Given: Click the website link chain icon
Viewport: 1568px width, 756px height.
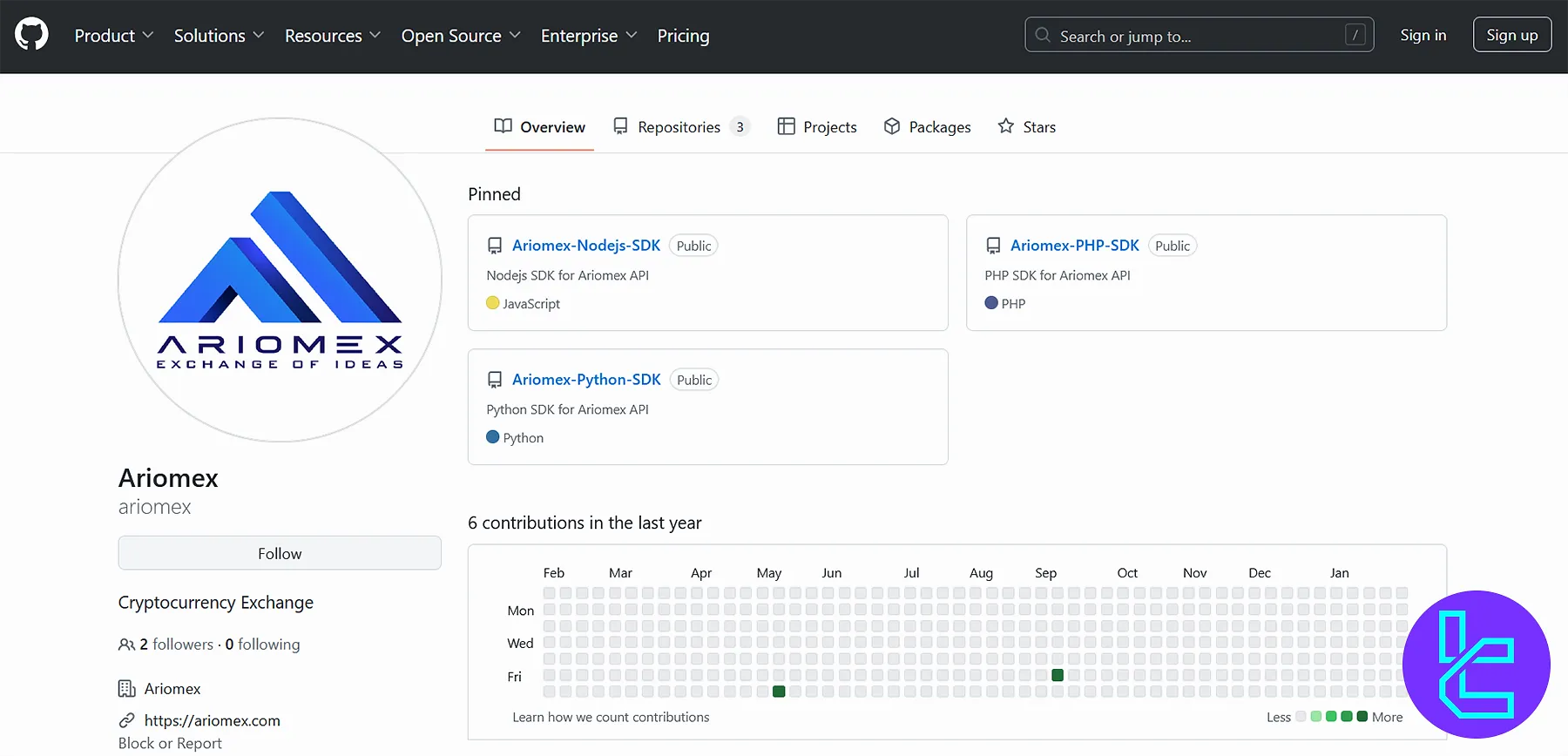Looking at the screenshot, I should coord(127,720).
